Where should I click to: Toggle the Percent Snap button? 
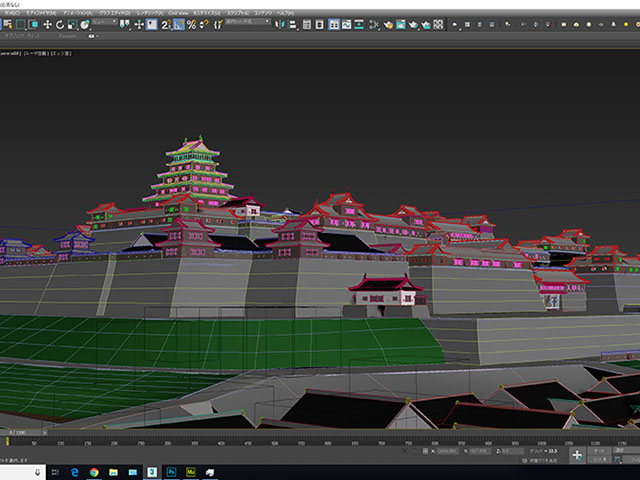coord(191,24)
